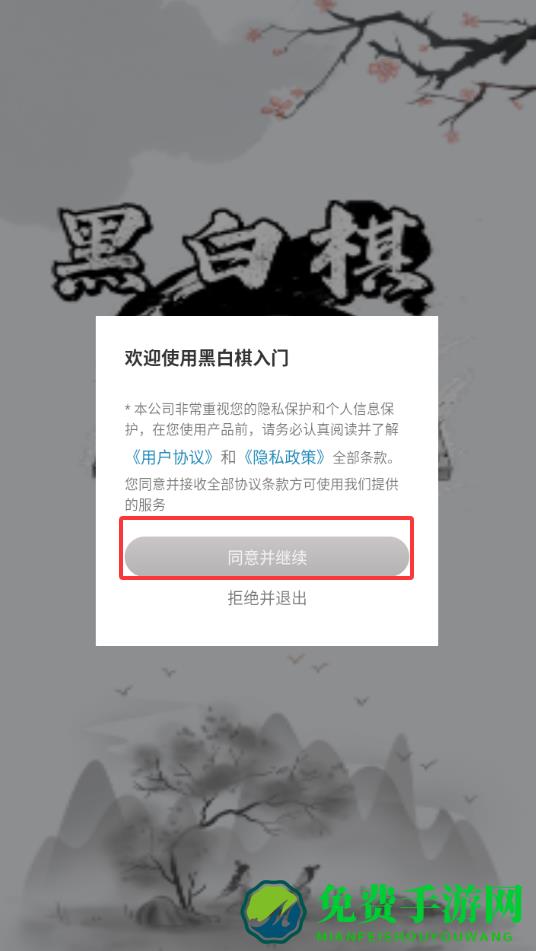Open the 《用户协议》 link

172,457
